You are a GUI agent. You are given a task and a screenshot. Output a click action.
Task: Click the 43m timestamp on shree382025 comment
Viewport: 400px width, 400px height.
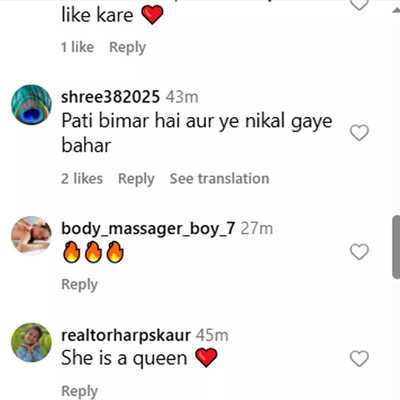[x=182, y=97]
